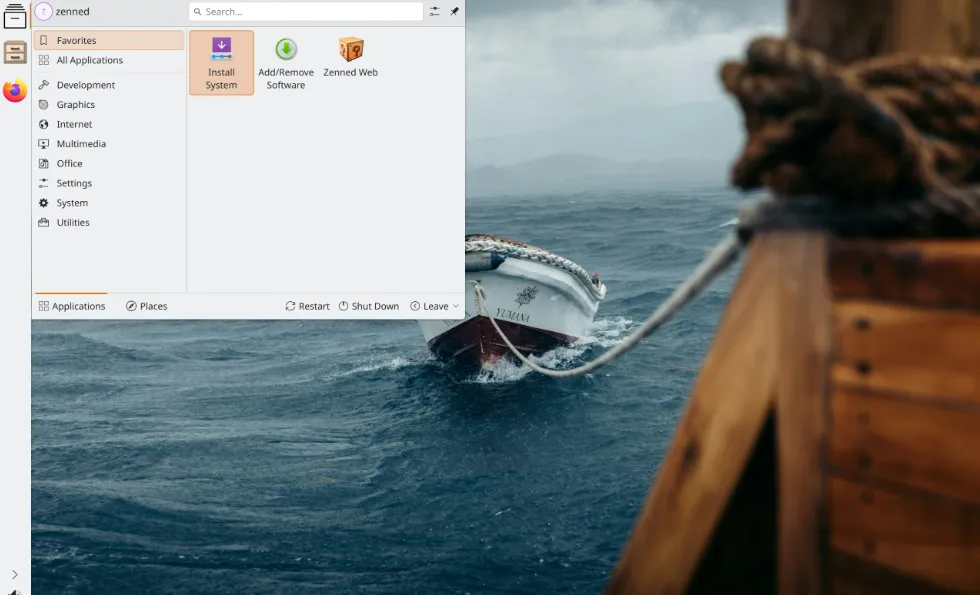The width and height of the screenshot is (980, 595).
Task: Open the menu configuration options control
Action: pyautogui.click(x=433, y=11)
